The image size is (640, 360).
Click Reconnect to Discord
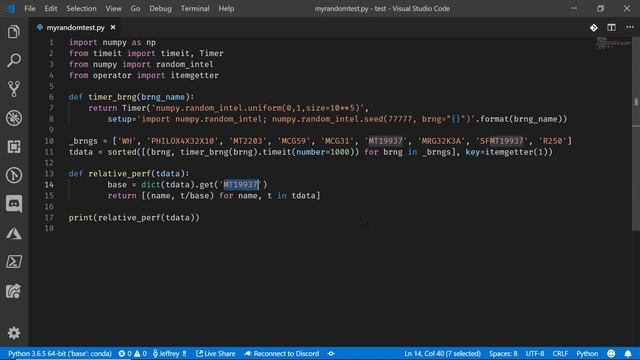(x=282, y=353)
